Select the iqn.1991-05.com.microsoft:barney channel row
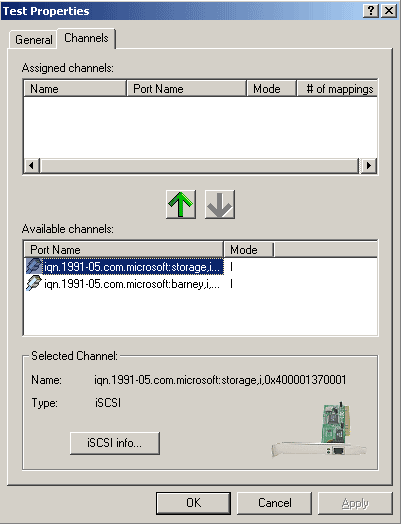This screenshot has height=524, width=401. [x=200, y=284]
